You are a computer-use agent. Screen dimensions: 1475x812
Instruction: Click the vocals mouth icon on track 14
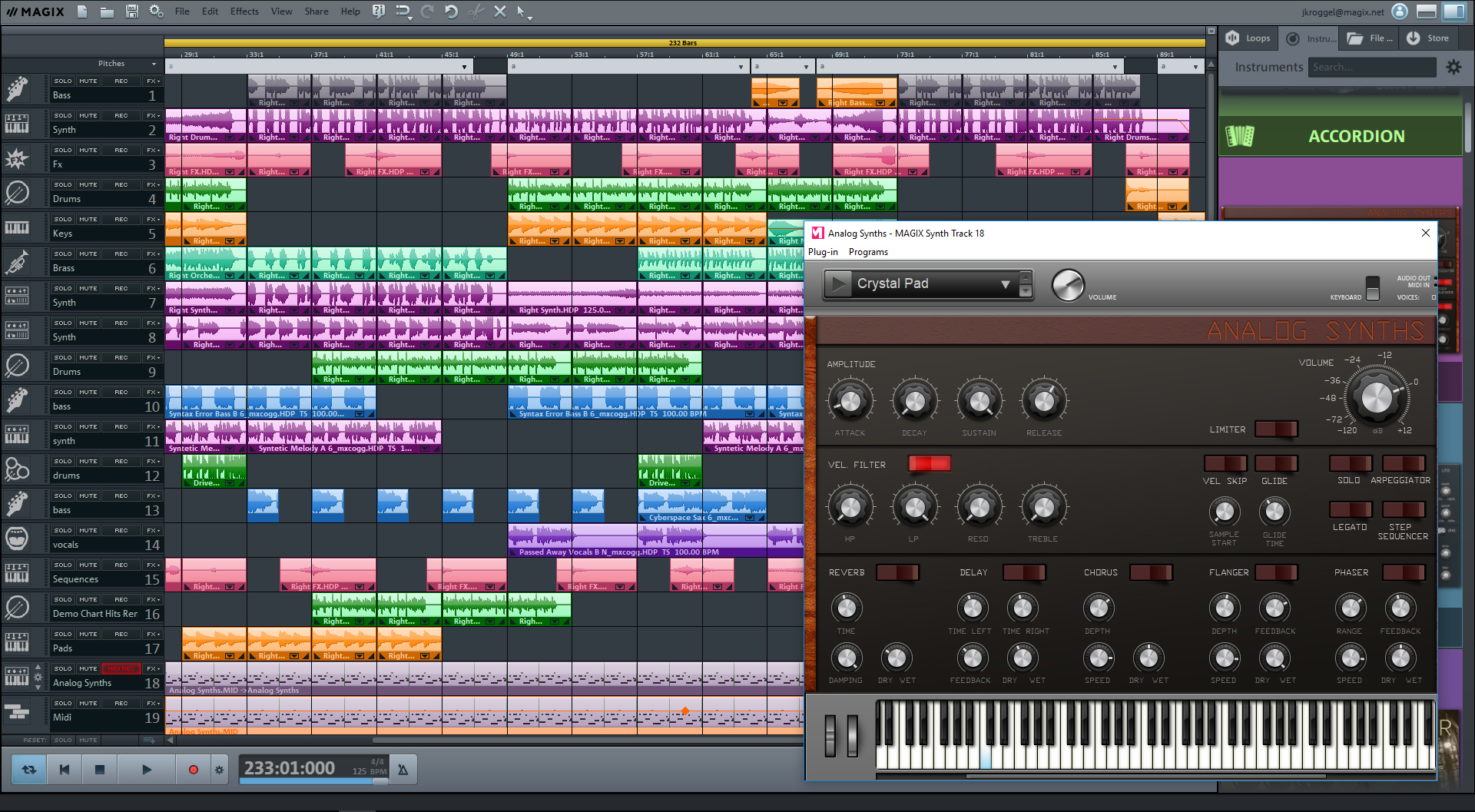(x=17, y=539)
